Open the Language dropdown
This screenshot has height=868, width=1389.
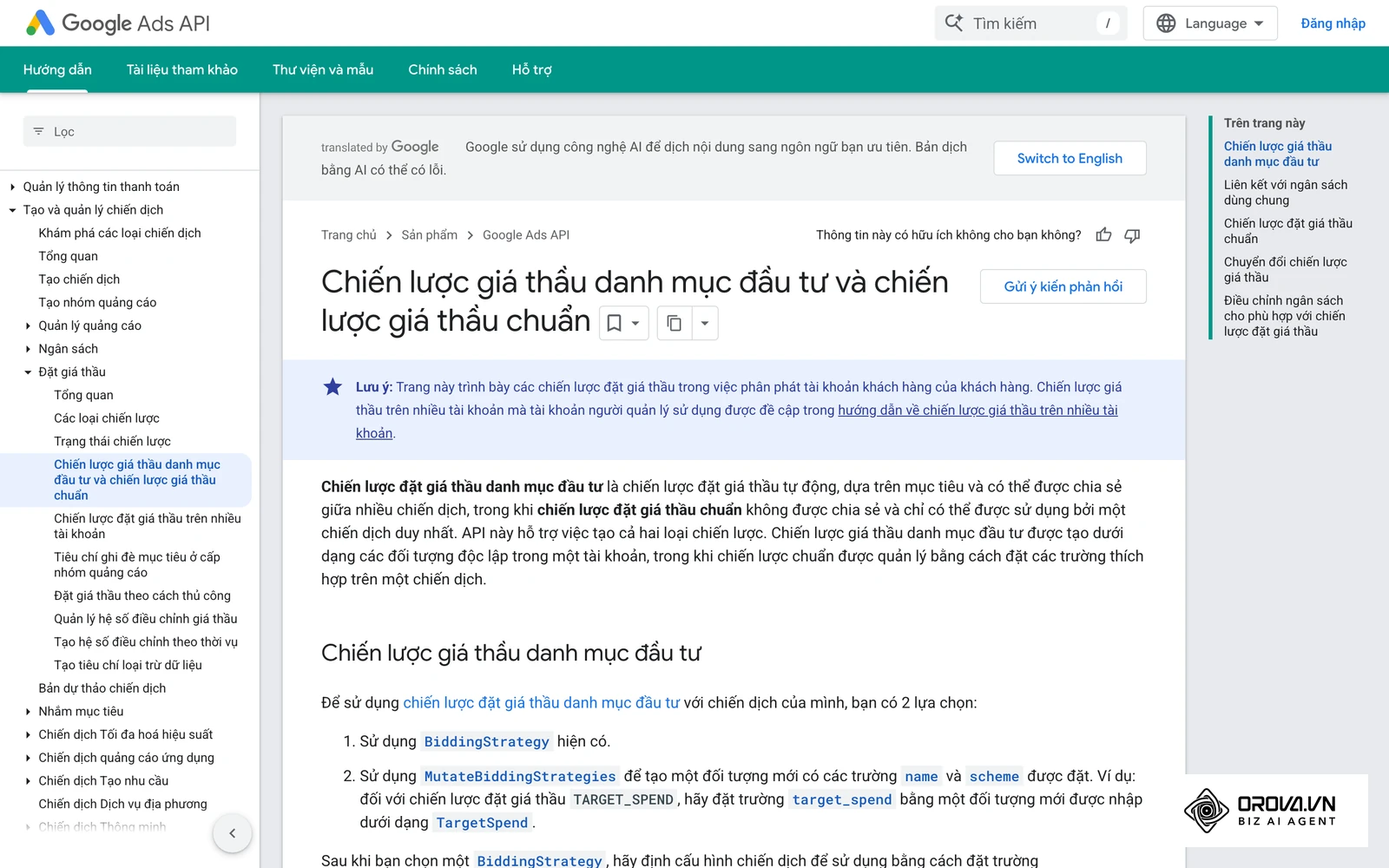coord(1210,23)
